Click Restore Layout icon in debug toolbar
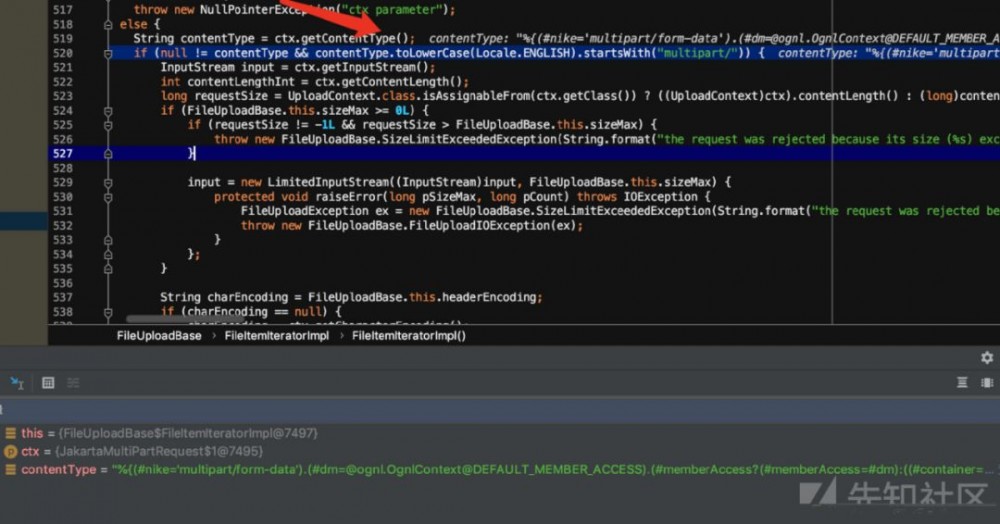Viewport: 1000px width, 524px height. coord(962,382)
